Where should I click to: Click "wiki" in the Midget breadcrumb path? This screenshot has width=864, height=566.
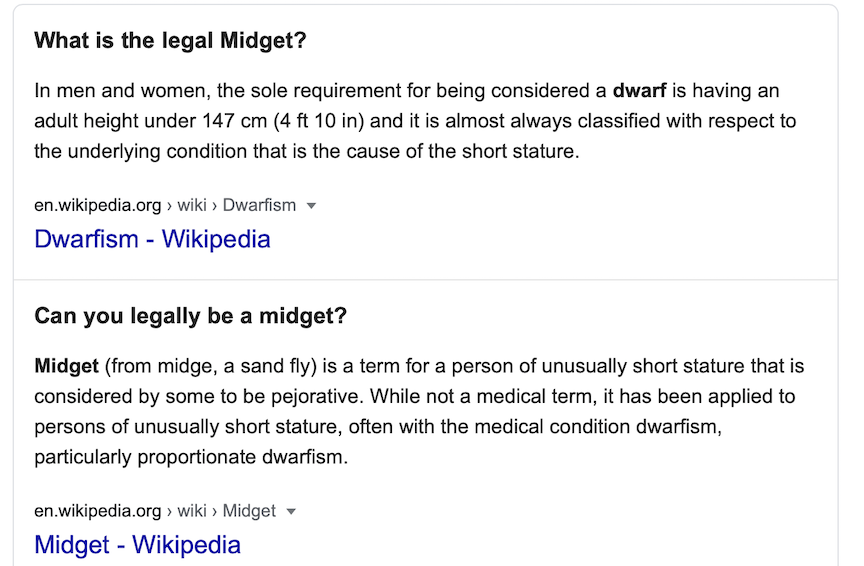pos(192,511)
